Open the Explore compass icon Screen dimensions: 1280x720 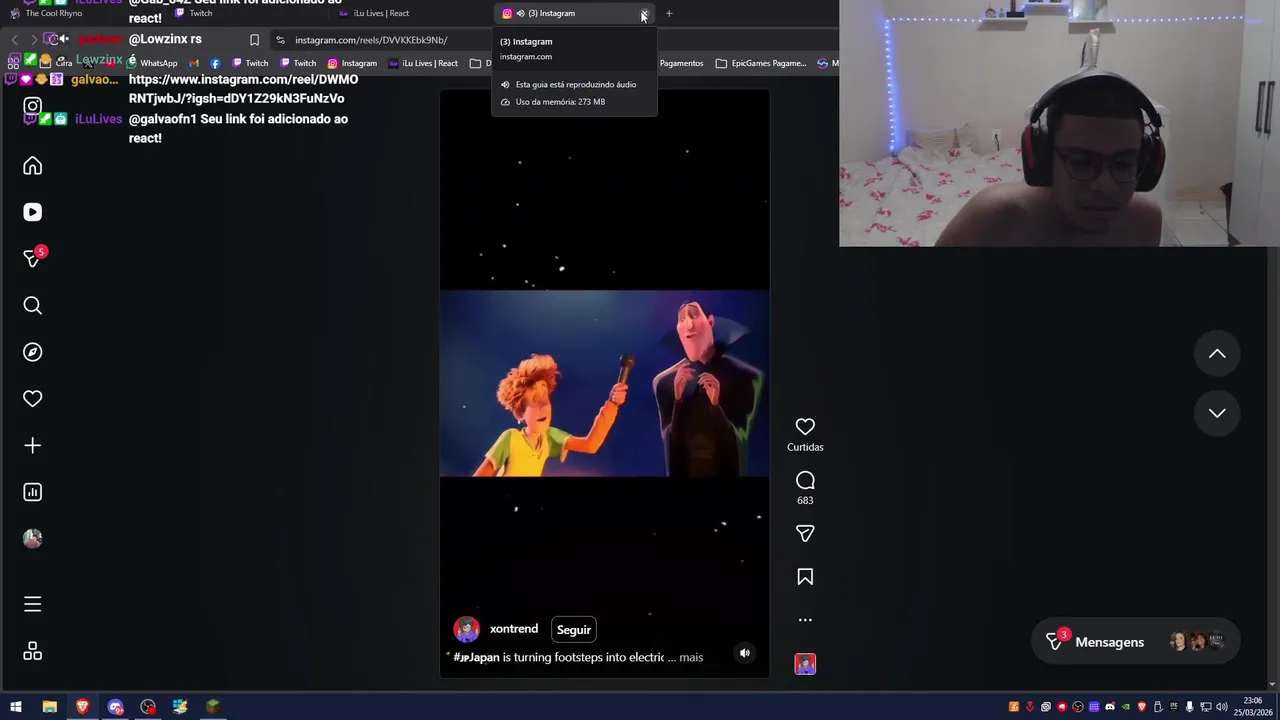[33, 352]
